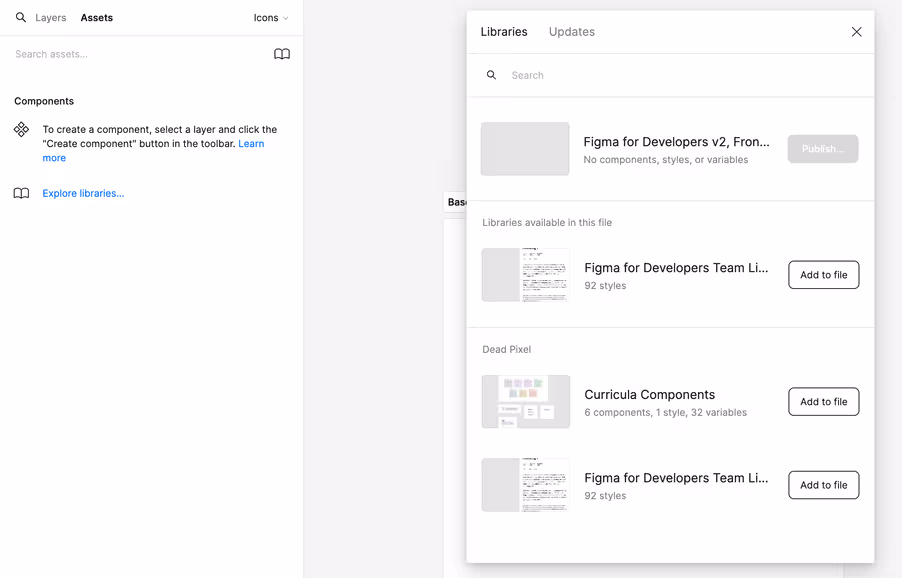
Task: Close the Libraries dialog
Action: click(x=857, y=32)
